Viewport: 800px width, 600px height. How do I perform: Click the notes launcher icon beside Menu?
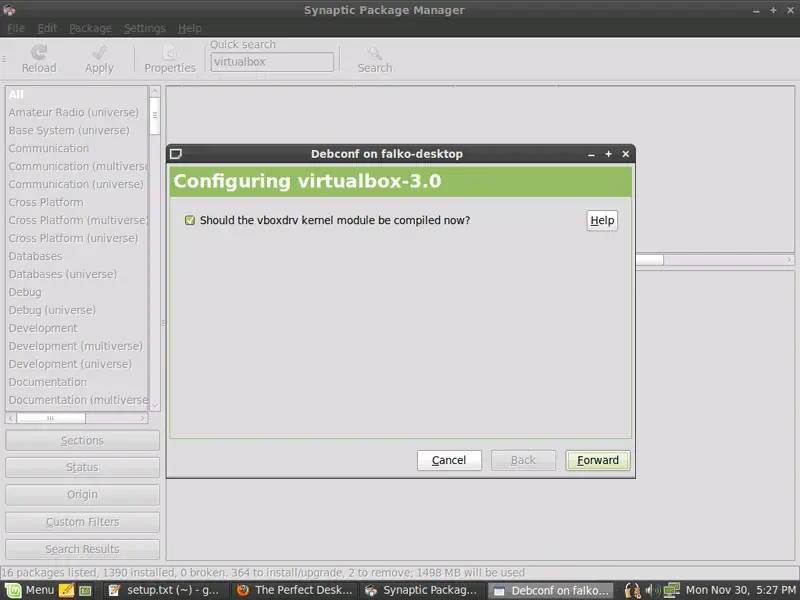coord(66,590)
